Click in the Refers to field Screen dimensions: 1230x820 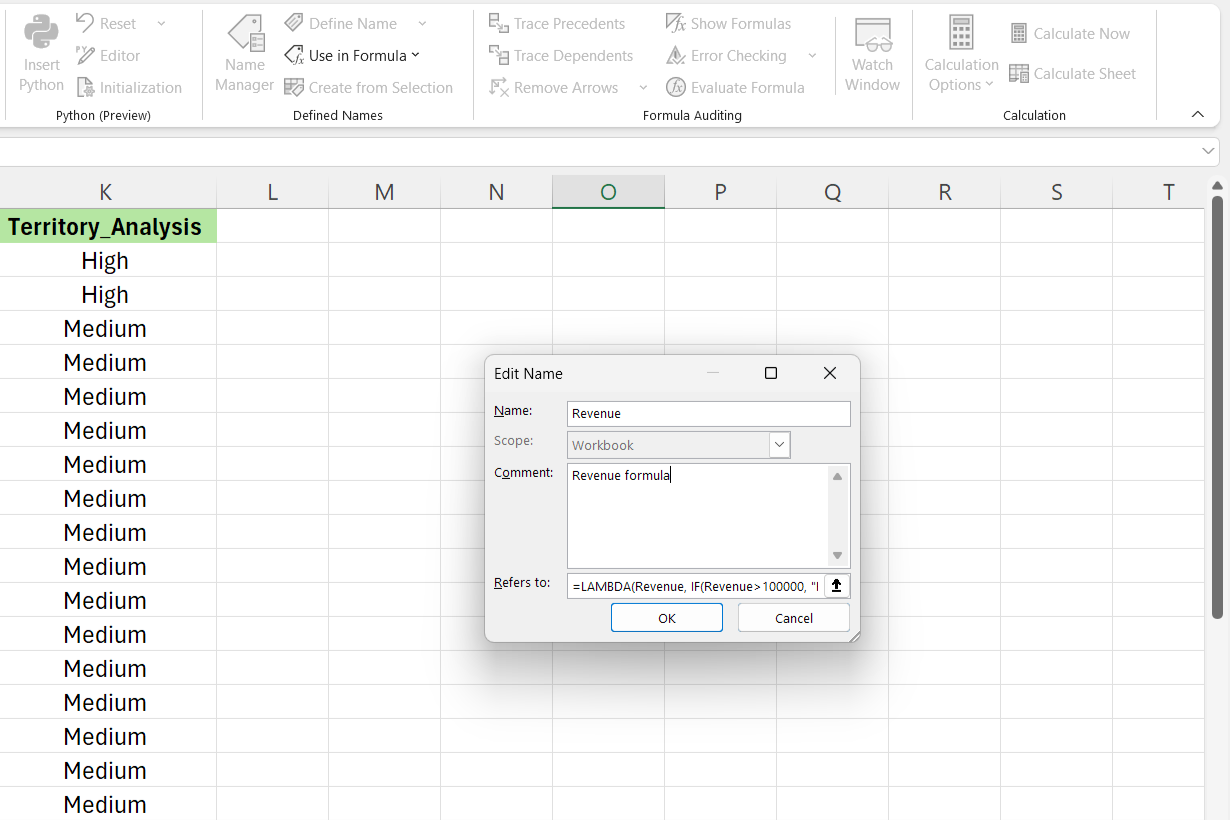(x=695, y=586)
